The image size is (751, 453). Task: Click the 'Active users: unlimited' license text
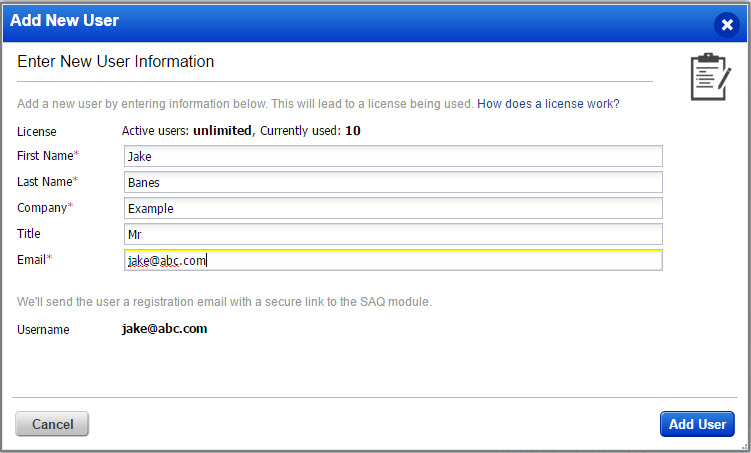[187, 131]
